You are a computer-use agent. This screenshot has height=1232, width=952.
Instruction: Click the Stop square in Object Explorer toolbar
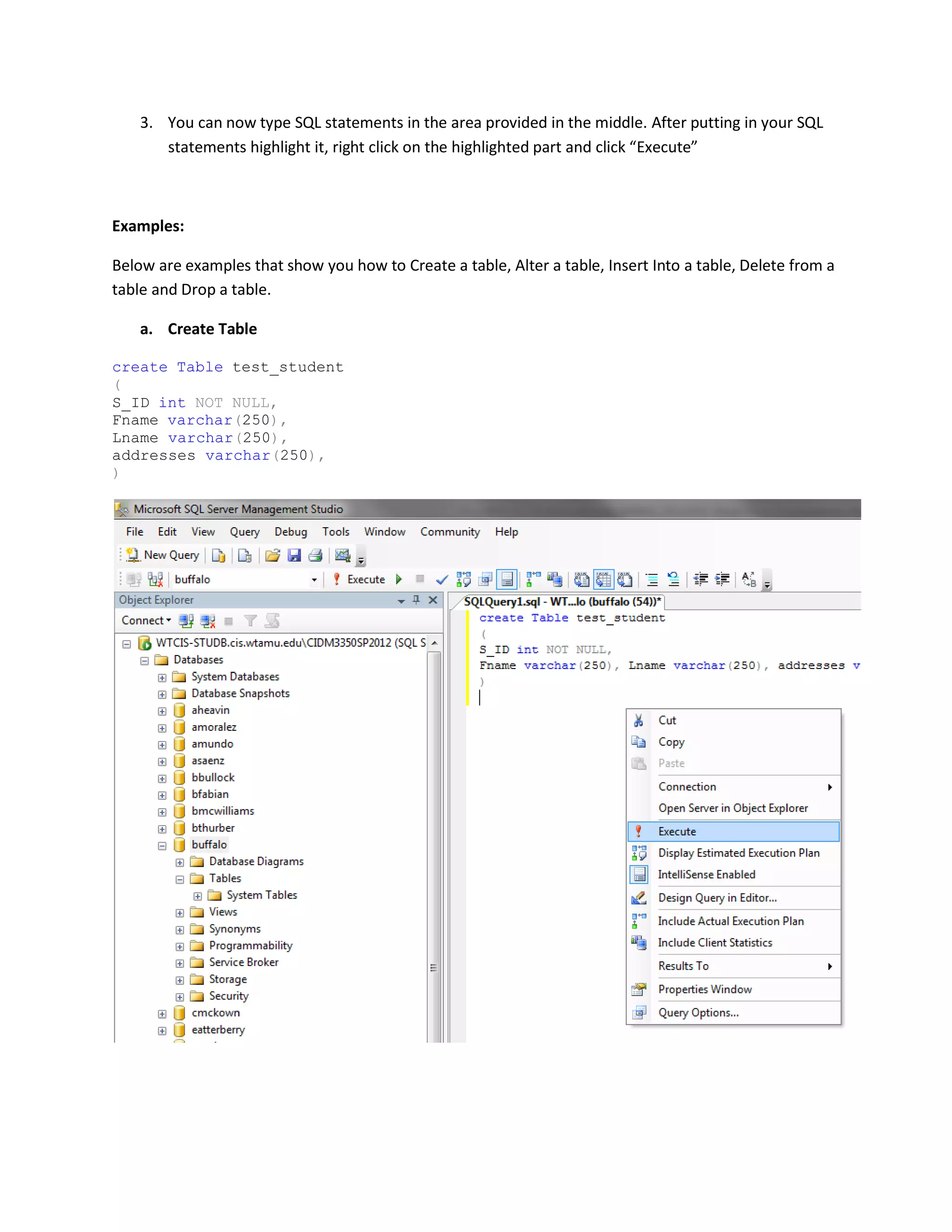228,622
